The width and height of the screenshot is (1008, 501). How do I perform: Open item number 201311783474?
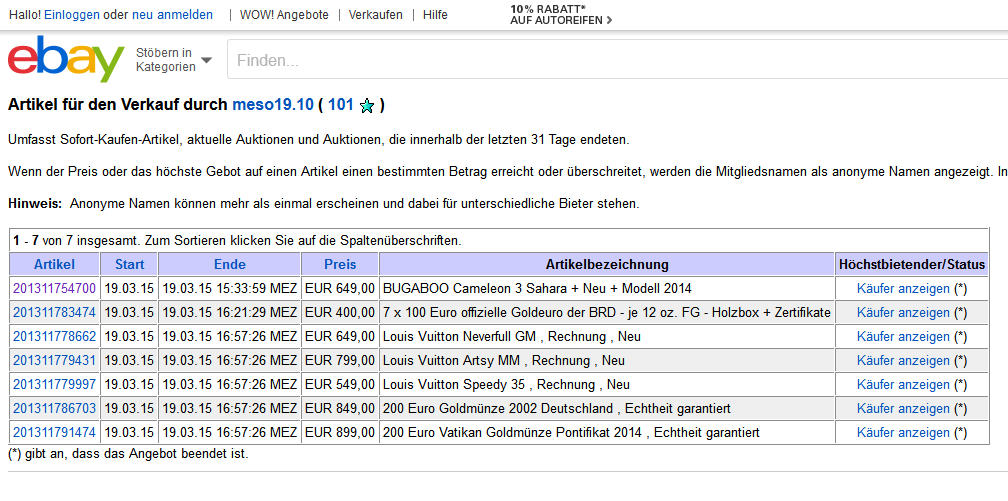tap(55, 313)
